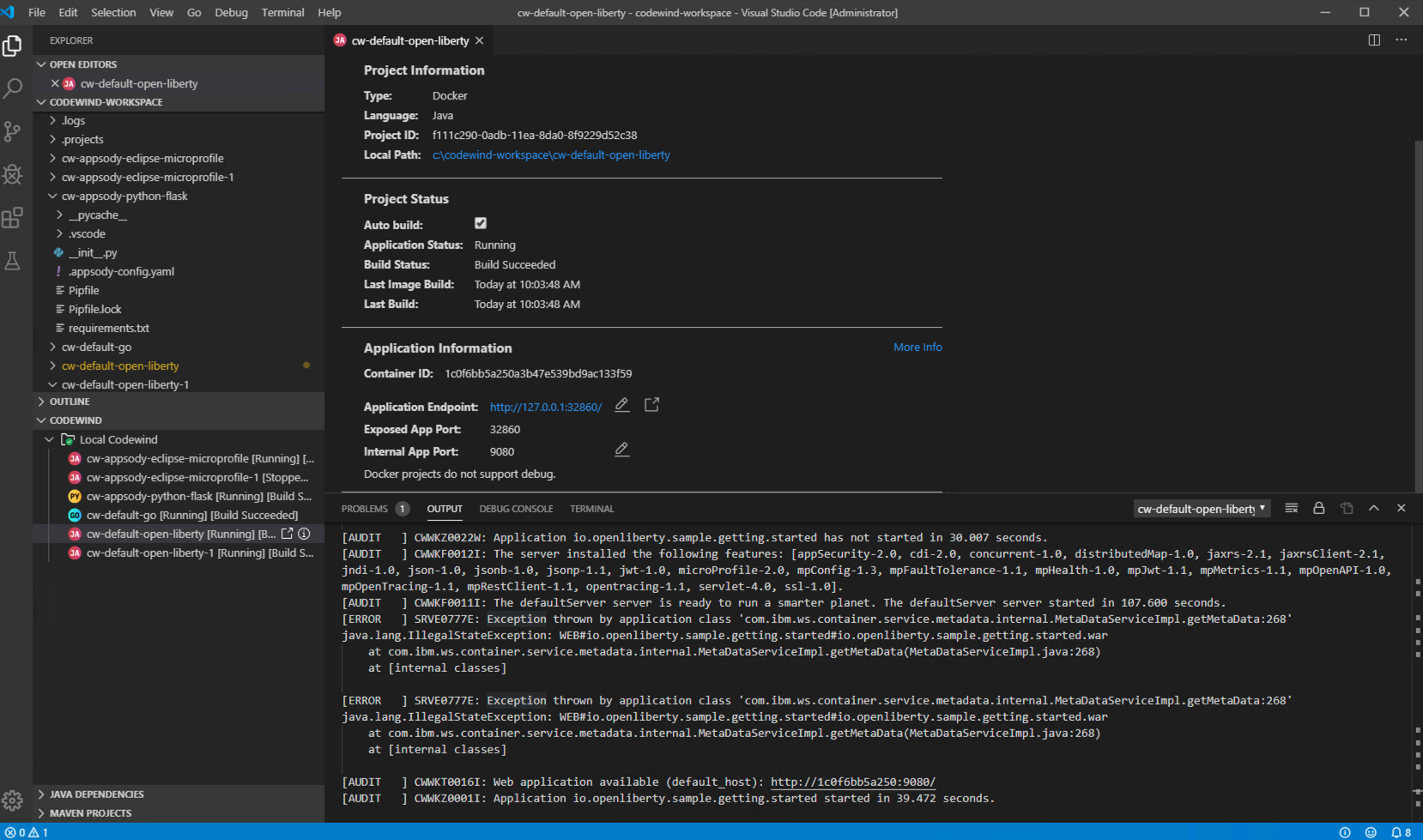Expand the Outline section

coord(179,402)
